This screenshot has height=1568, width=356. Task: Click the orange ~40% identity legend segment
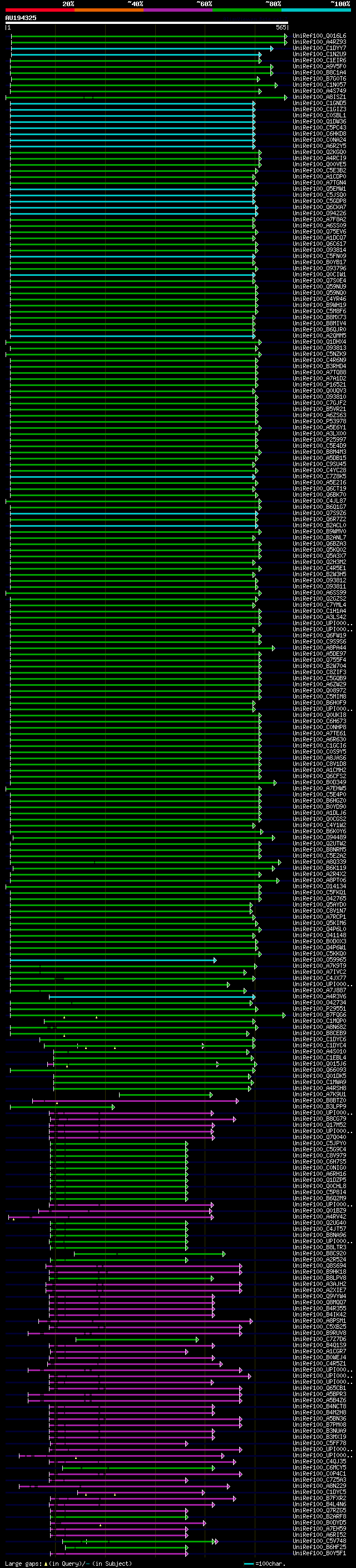point(109,10)
